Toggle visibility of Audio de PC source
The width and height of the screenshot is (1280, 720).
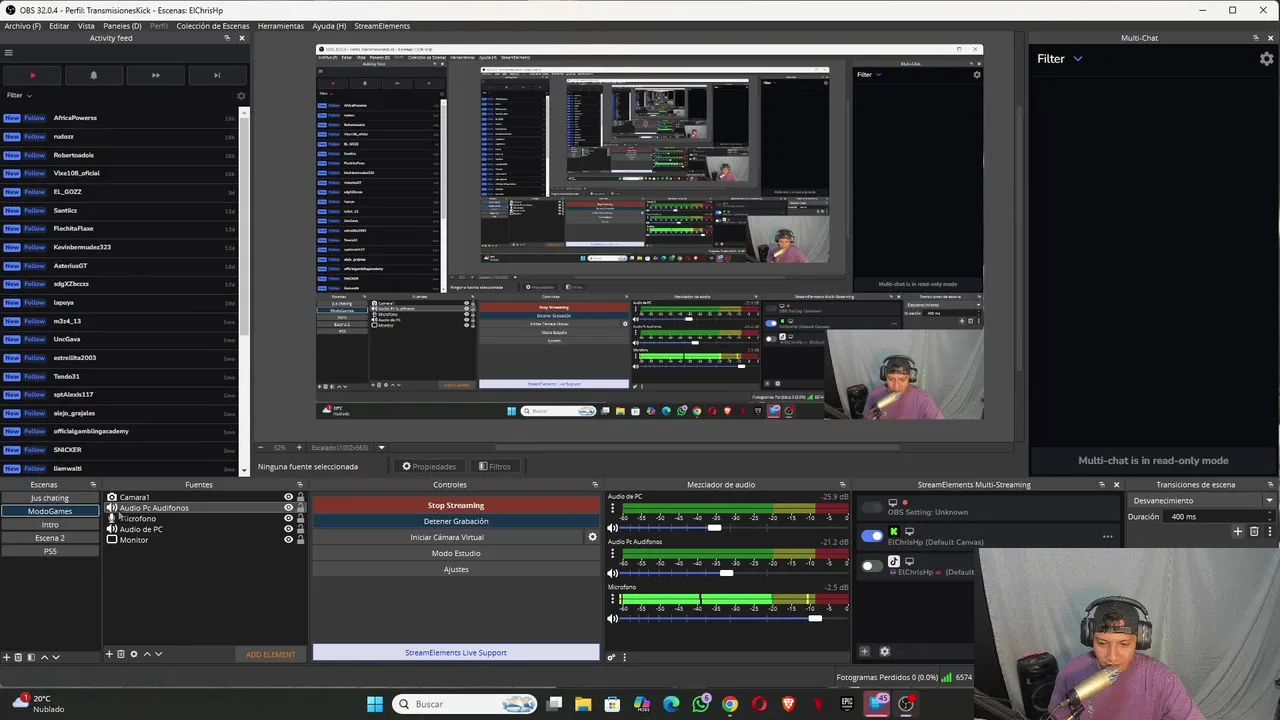(x=288, y=529)
